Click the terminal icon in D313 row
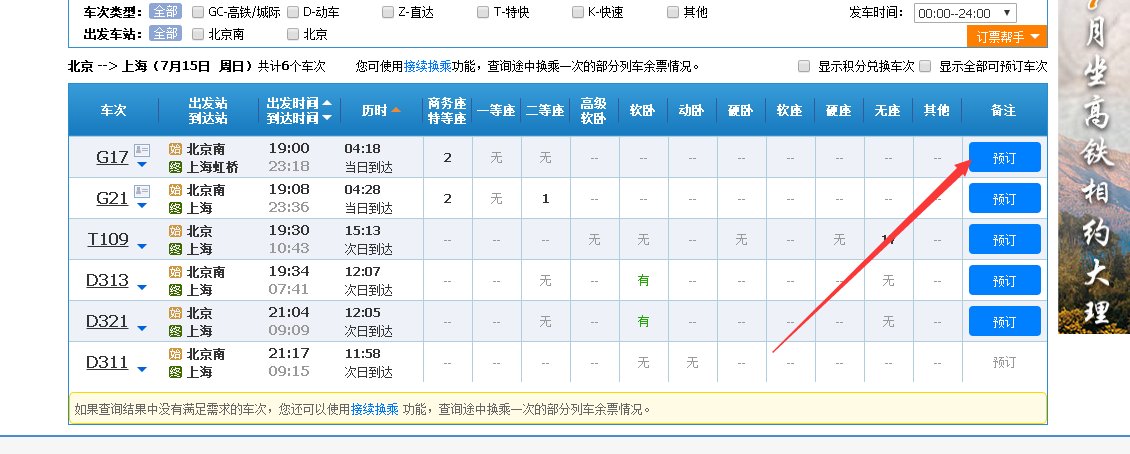 pyautogui.click(x=175, y=290)
